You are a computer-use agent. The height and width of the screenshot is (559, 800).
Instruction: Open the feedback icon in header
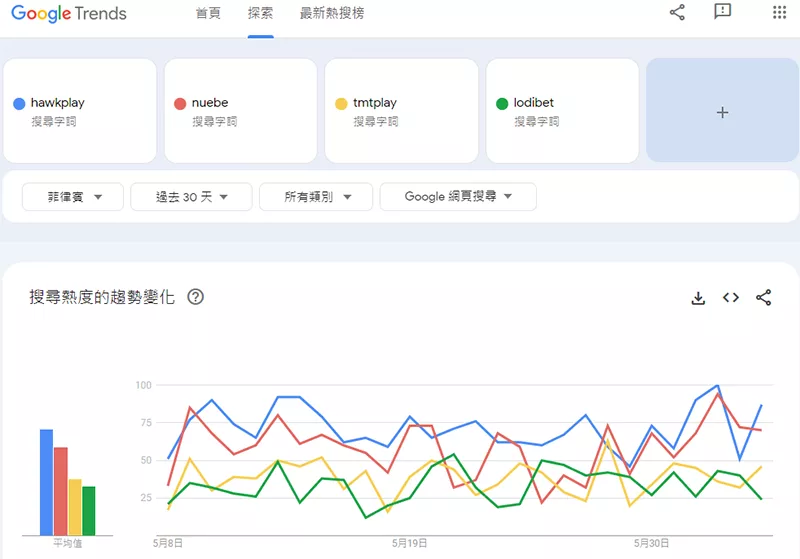[x=722, y=11]
